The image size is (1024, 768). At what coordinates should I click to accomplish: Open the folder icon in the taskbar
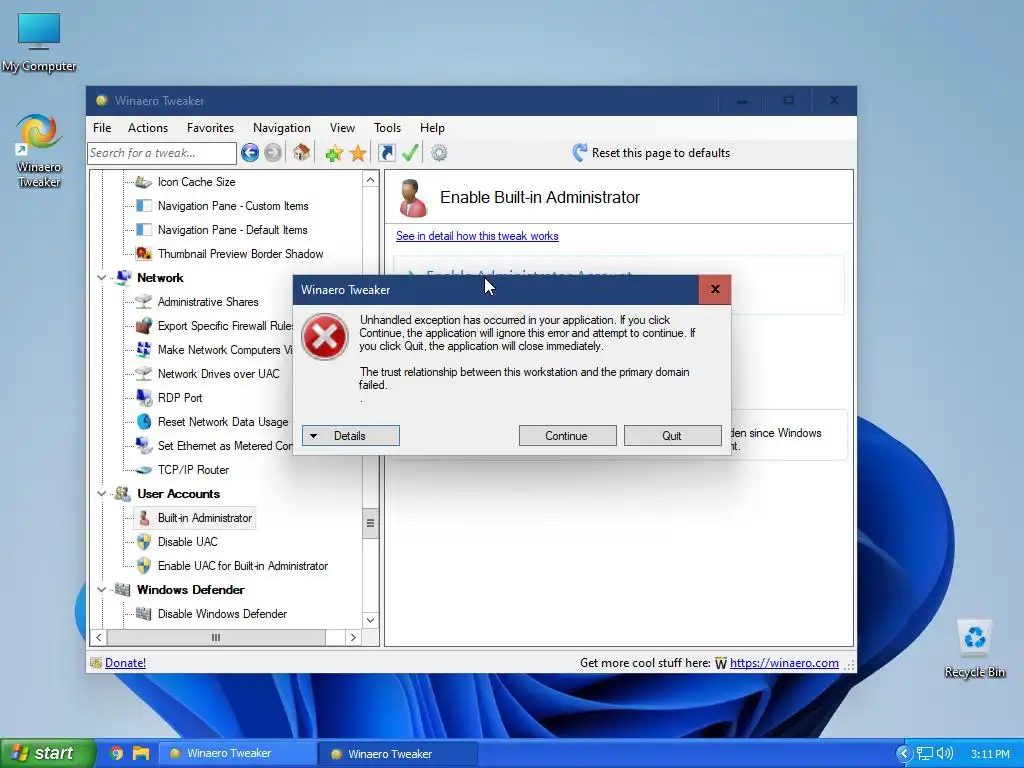pos(141,753)
